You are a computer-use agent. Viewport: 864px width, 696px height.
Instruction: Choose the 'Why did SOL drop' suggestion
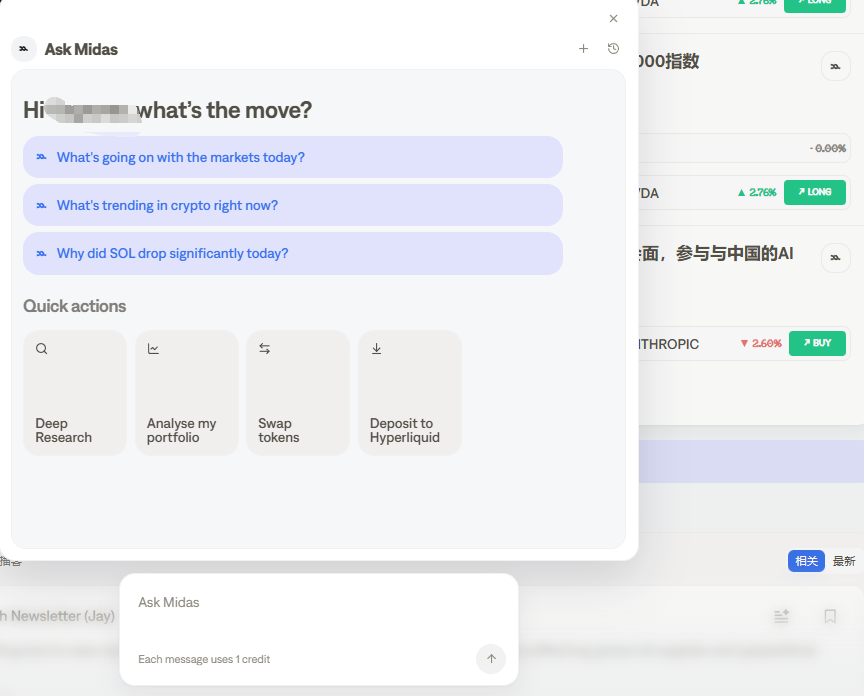click(293, 253)
